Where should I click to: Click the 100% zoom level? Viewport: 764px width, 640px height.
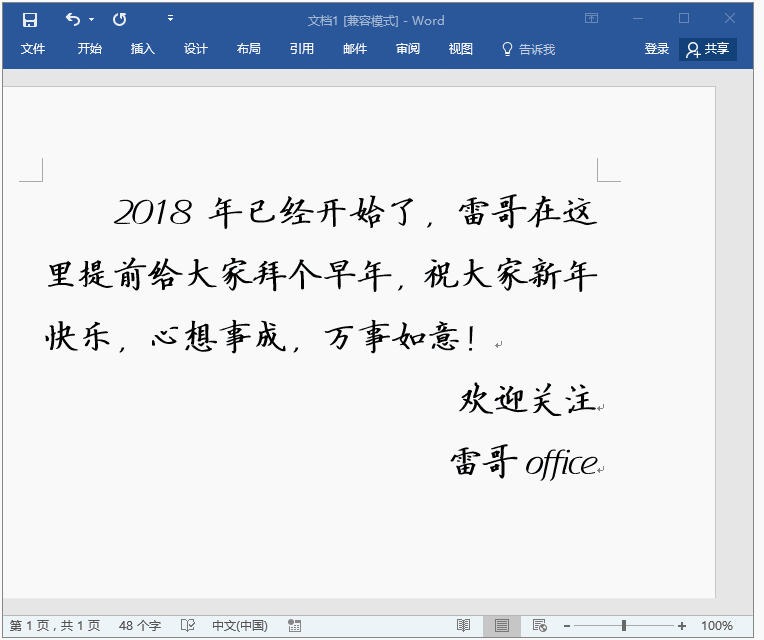coord(717,625)
